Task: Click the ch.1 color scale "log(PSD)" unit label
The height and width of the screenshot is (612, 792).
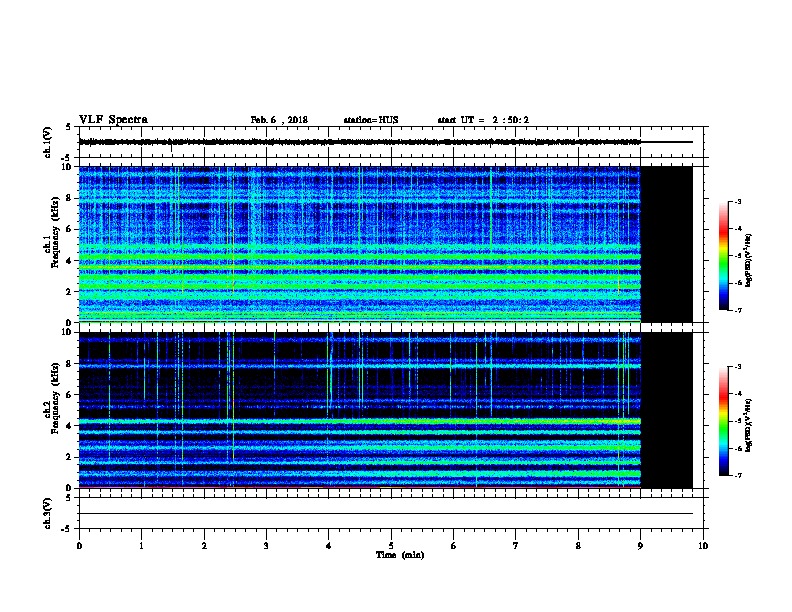Action: [x=749, y=260]
